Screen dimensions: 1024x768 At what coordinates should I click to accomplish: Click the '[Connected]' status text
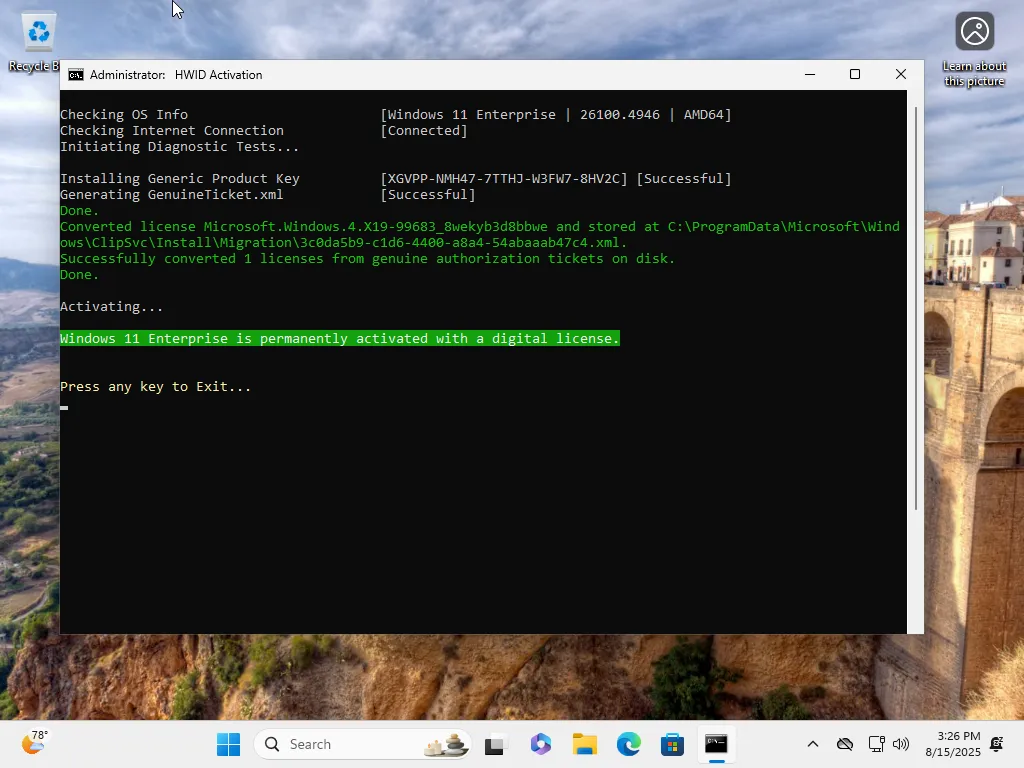424,131
